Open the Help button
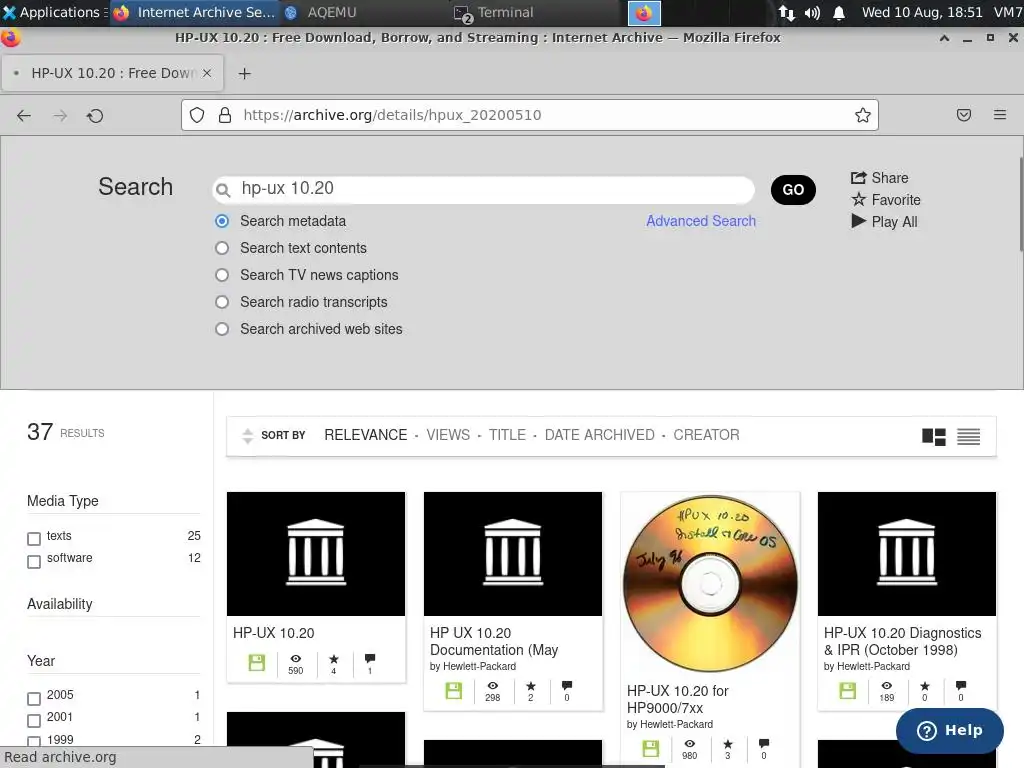The width and height of the screenshot is (1024, 768). [x=950, y=731]
